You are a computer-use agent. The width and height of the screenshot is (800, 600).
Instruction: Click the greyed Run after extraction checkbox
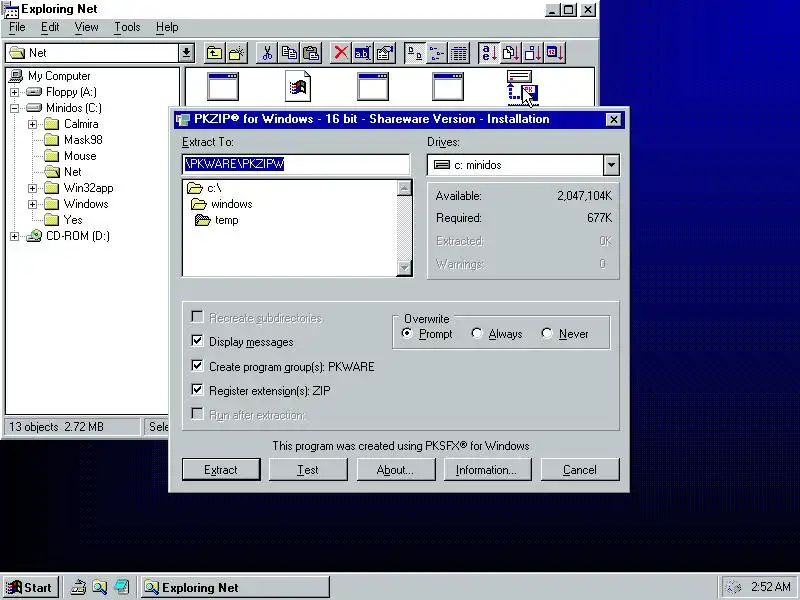pos(197,414)
